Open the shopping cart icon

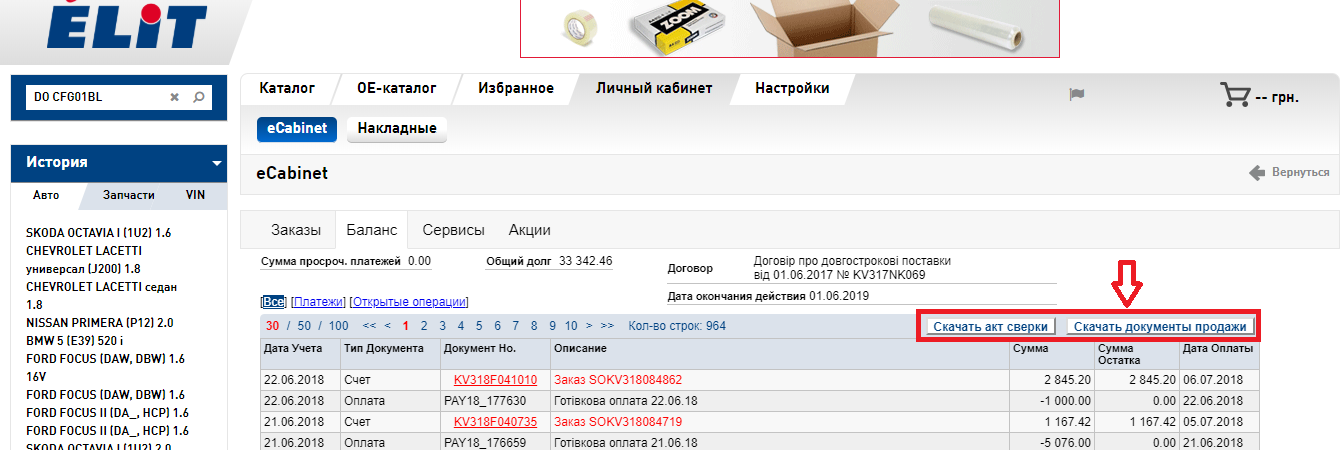(x=1235, y=96)
